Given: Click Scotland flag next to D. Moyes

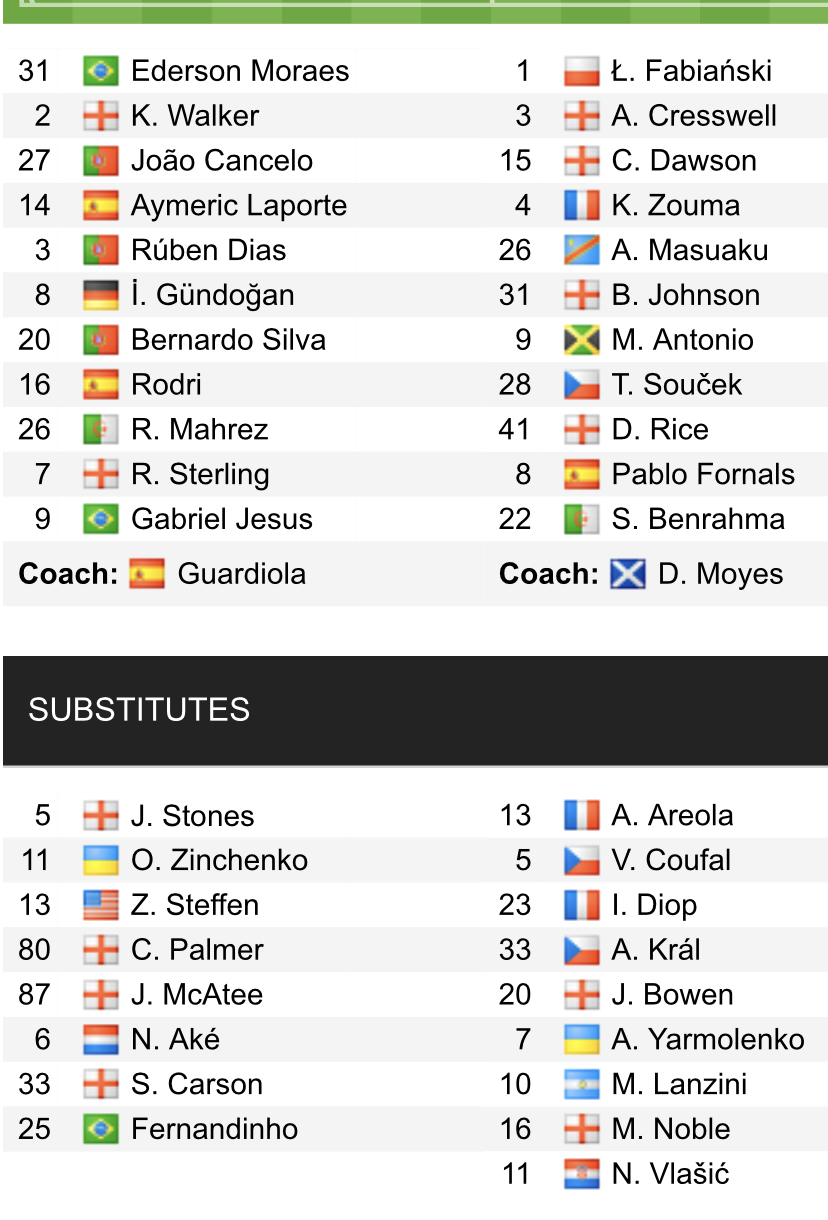Looking at the screenshot, I should 627,575.
